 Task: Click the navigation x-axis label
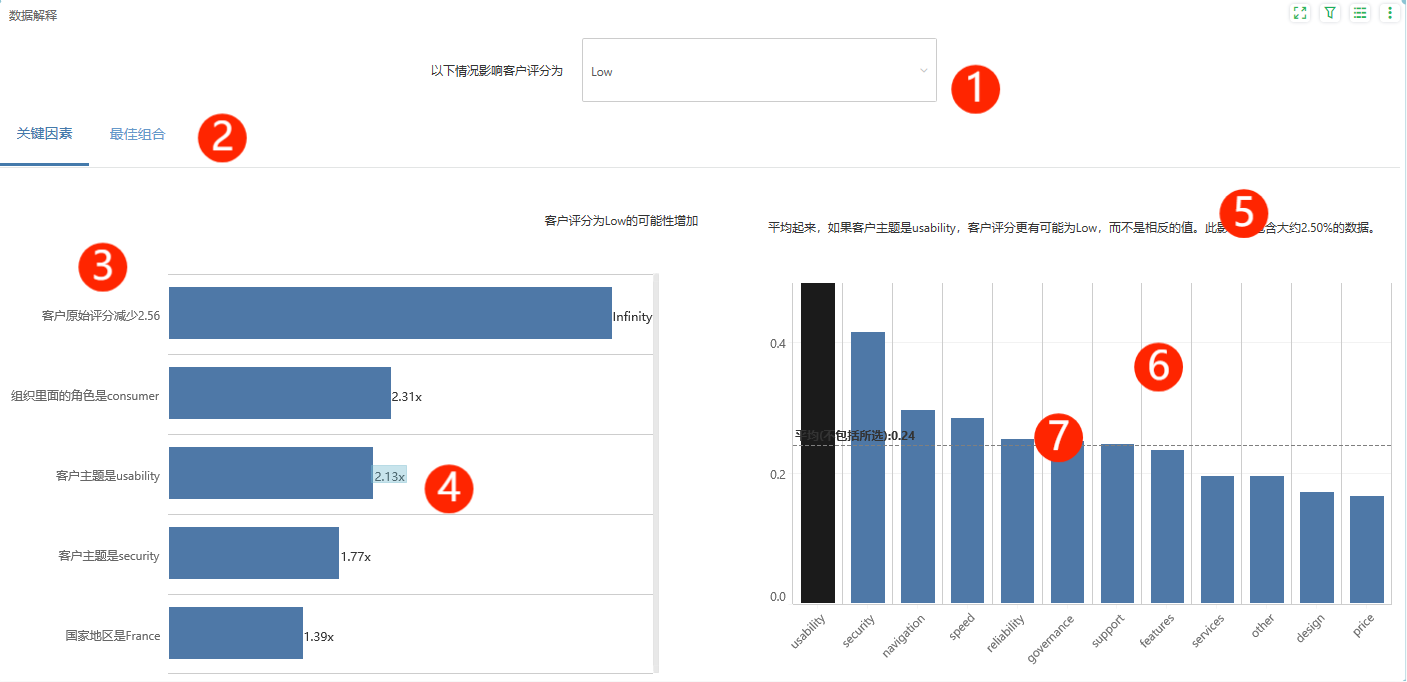click(x=903, y=637)
